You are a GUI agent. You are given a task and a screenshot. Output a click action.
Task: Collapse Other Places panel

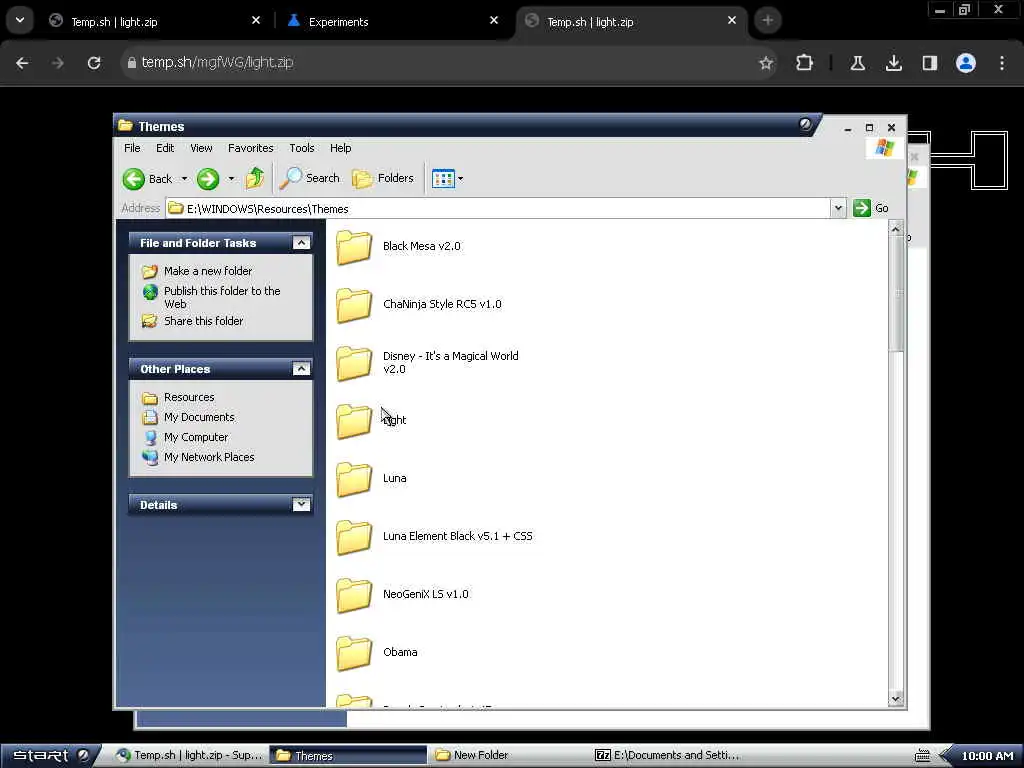(301, 369)
